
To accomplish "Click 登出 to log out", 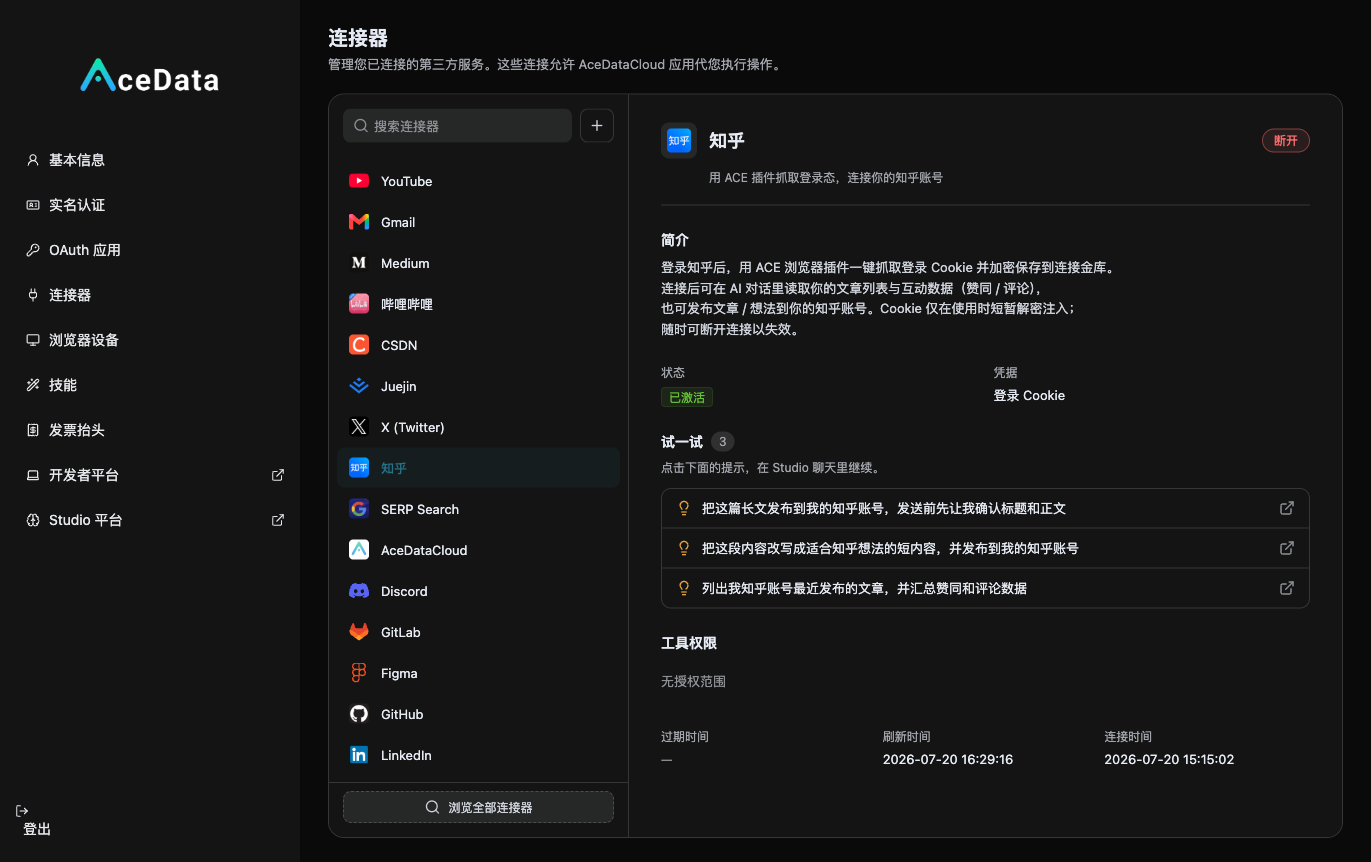I will 37,829.
